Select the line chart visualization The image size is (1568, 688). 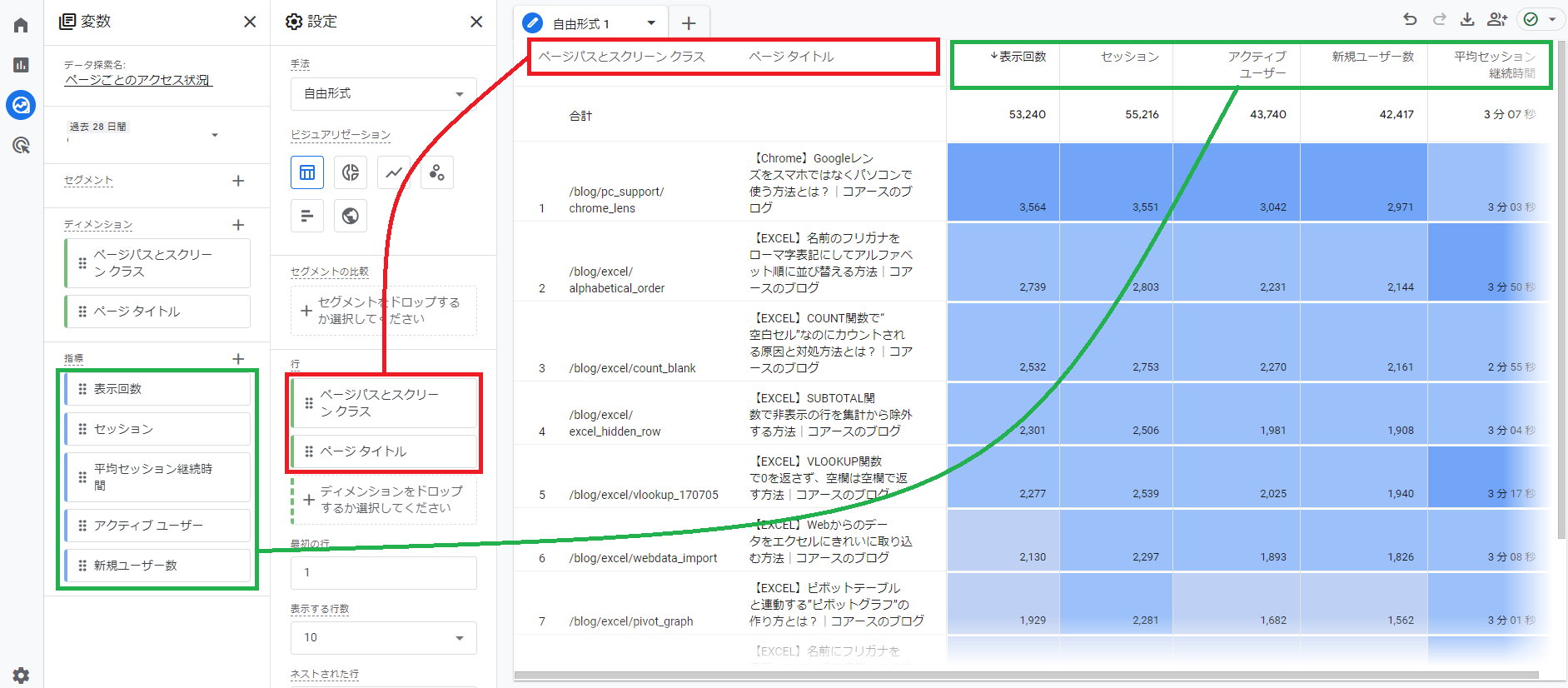click(x=394, y=172)
